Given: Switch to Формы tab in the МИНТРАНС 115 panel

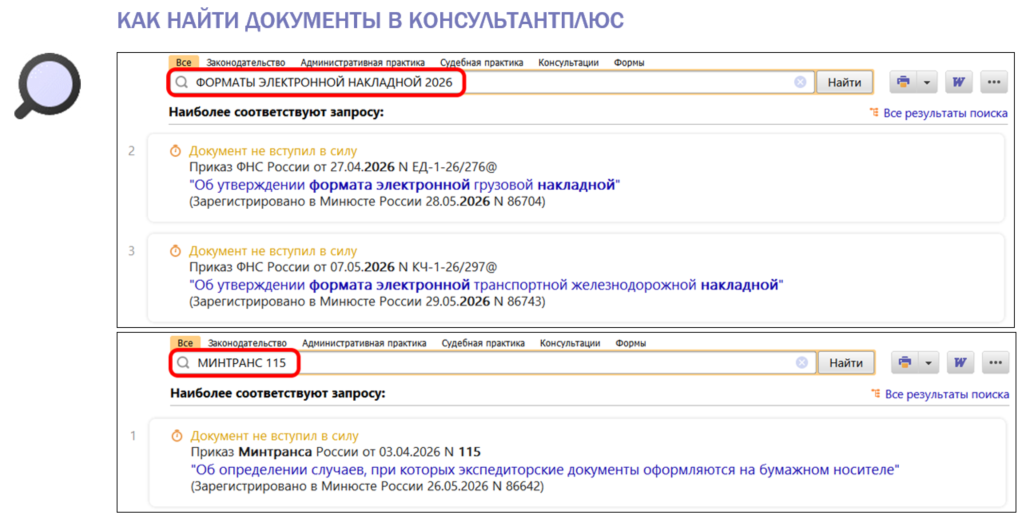Looking at the screenshot, I should tap(630, 343).
